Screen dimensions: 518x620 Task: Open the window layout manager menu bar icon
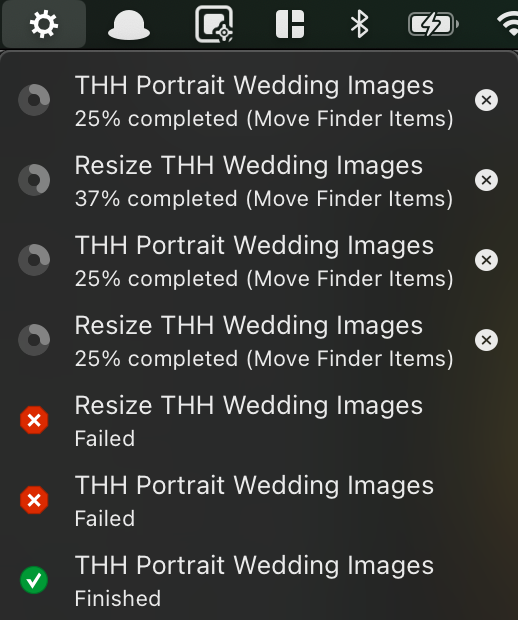coord(290,25)
